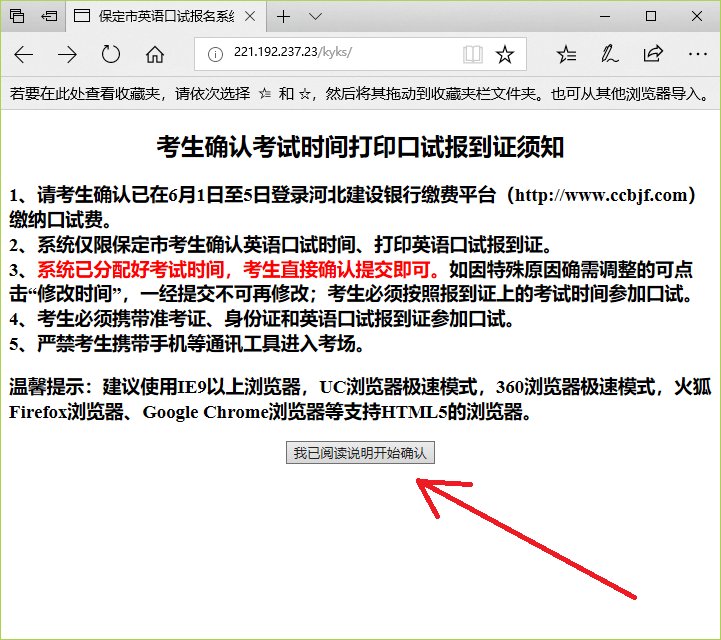Open the web notes pen icon
Viewport: 721px width, 640px height.
609,54
